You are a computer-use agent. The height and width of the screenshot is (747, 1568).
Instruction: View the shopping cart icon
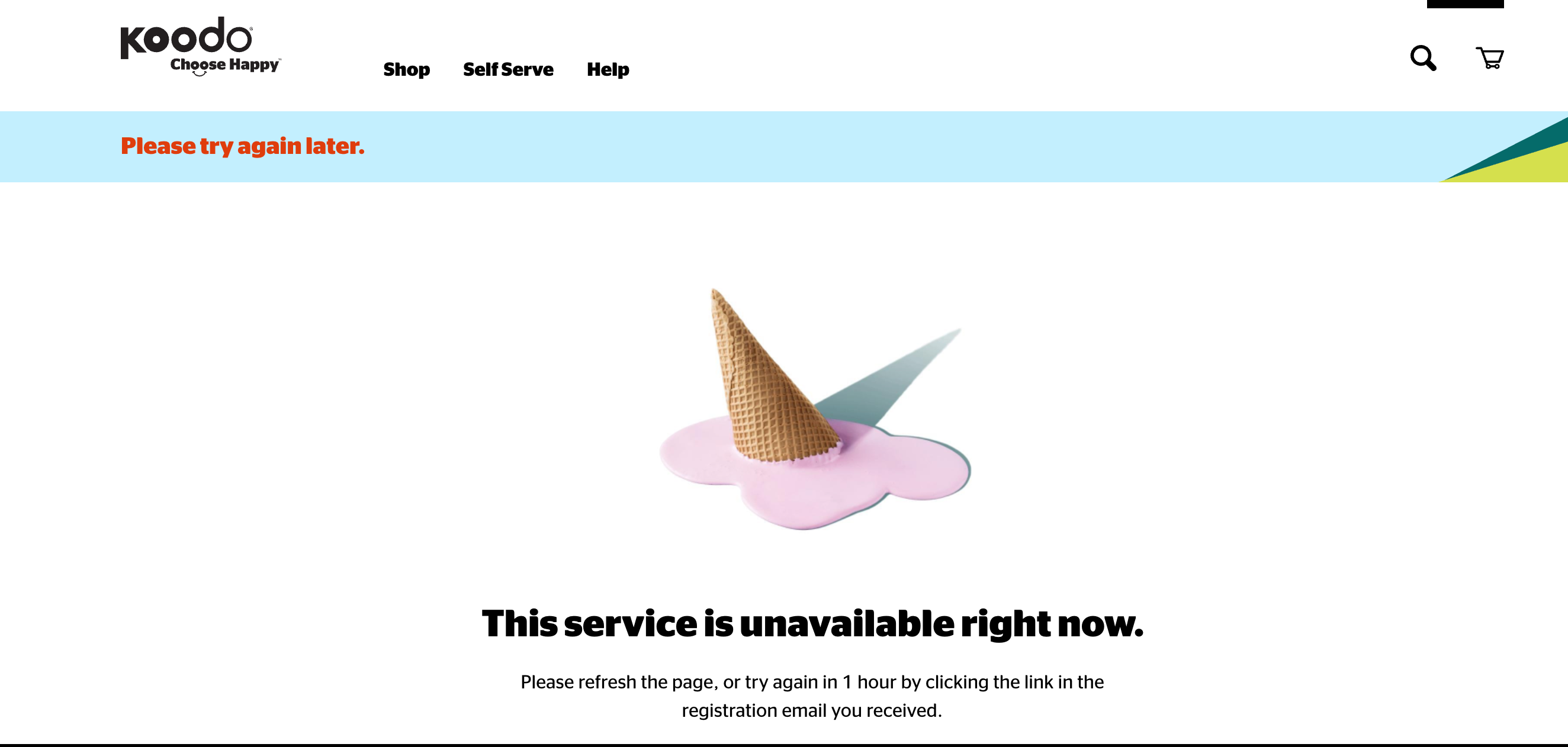click(1489, 59)
